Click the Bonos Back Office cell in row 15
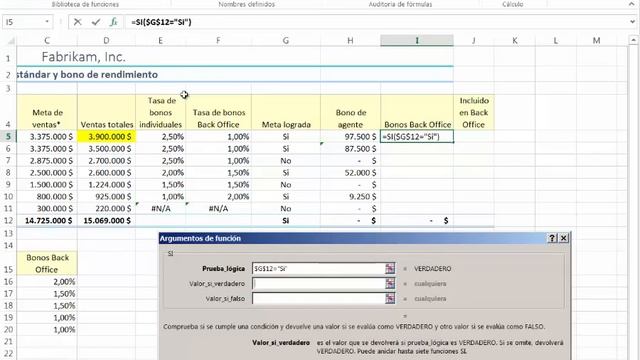The height and width of the screenshot is (360, 640). click(47, 264)
